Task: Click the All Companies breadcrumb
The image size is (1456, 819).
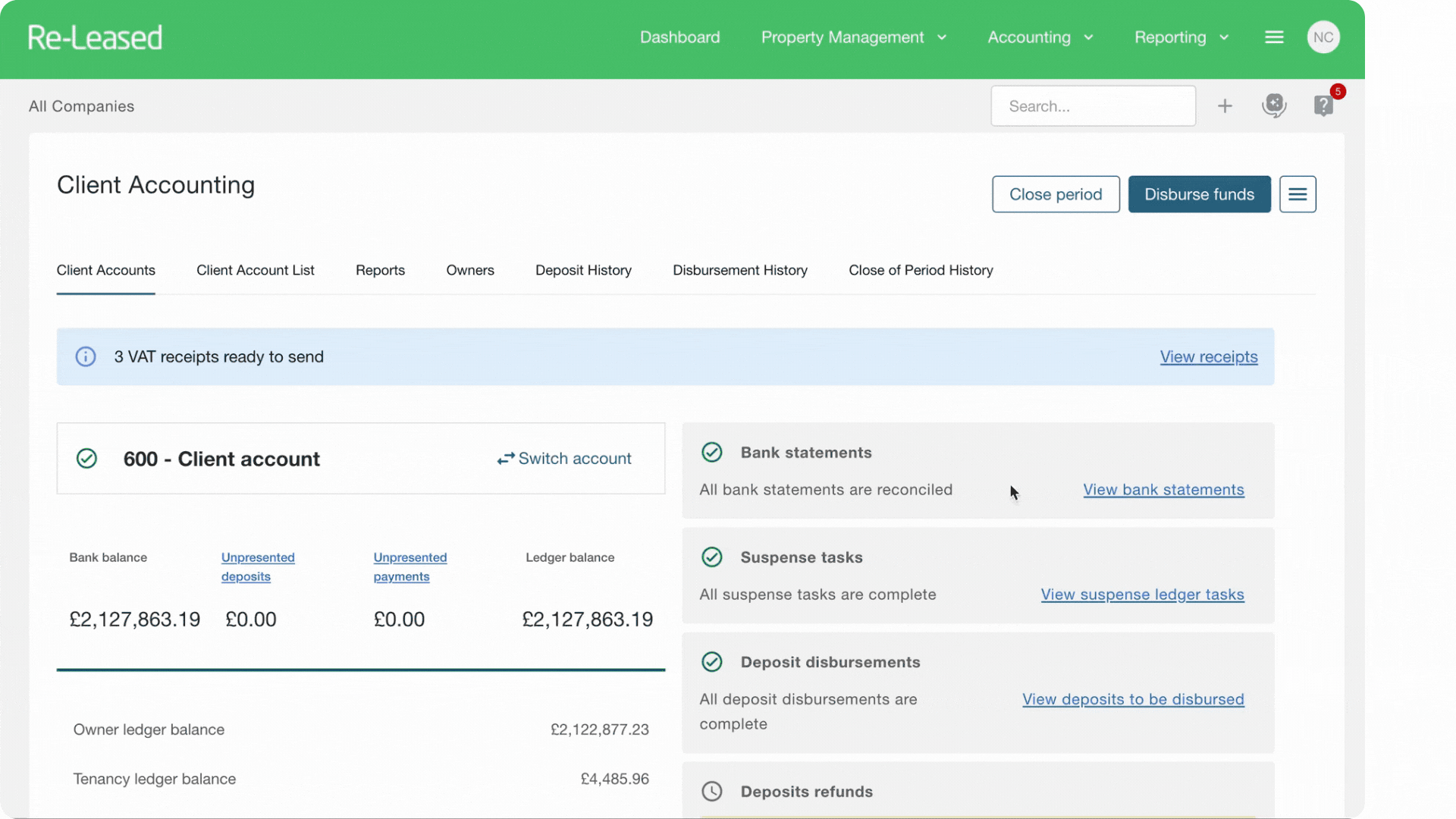Action: [82, 106]
